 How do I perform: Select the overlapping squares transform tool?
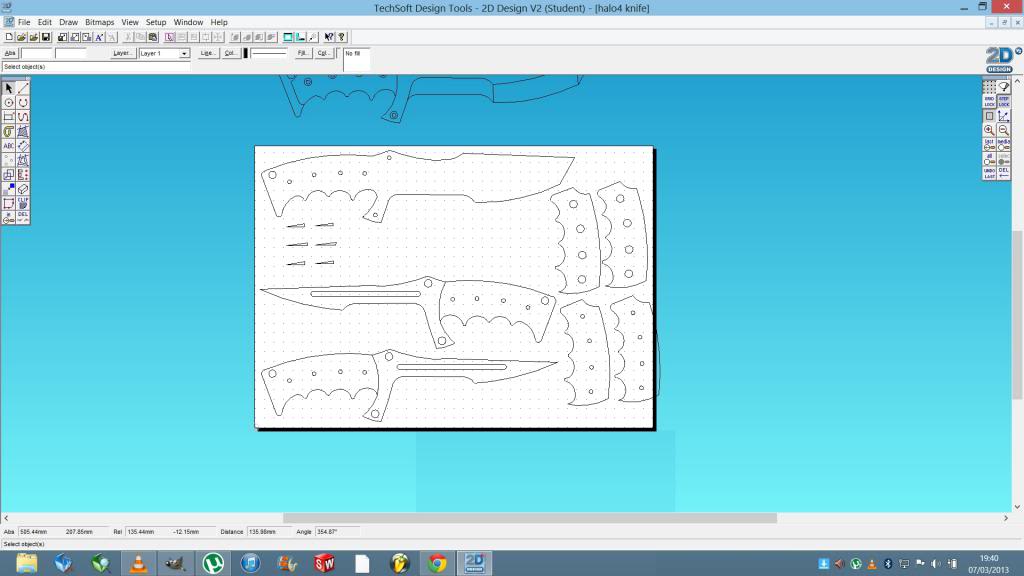8,174
